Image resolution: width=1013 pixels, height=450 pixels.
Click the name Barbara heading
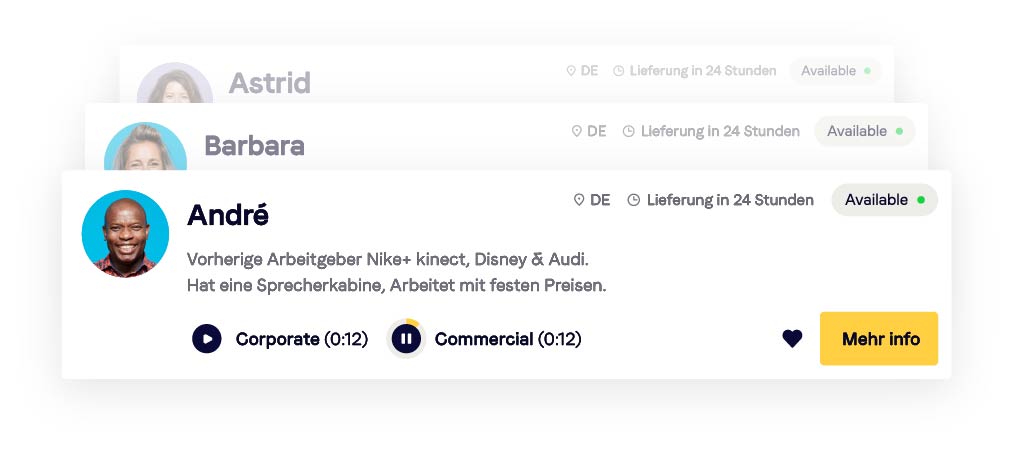tap(254, 146)
